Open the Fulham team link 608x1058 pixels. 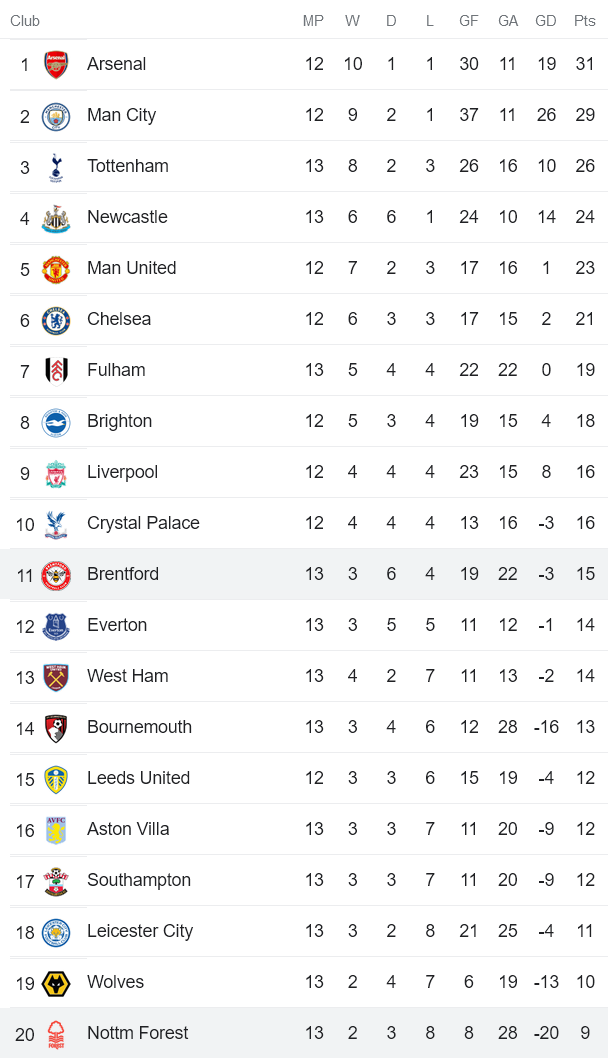coord(116,370)
